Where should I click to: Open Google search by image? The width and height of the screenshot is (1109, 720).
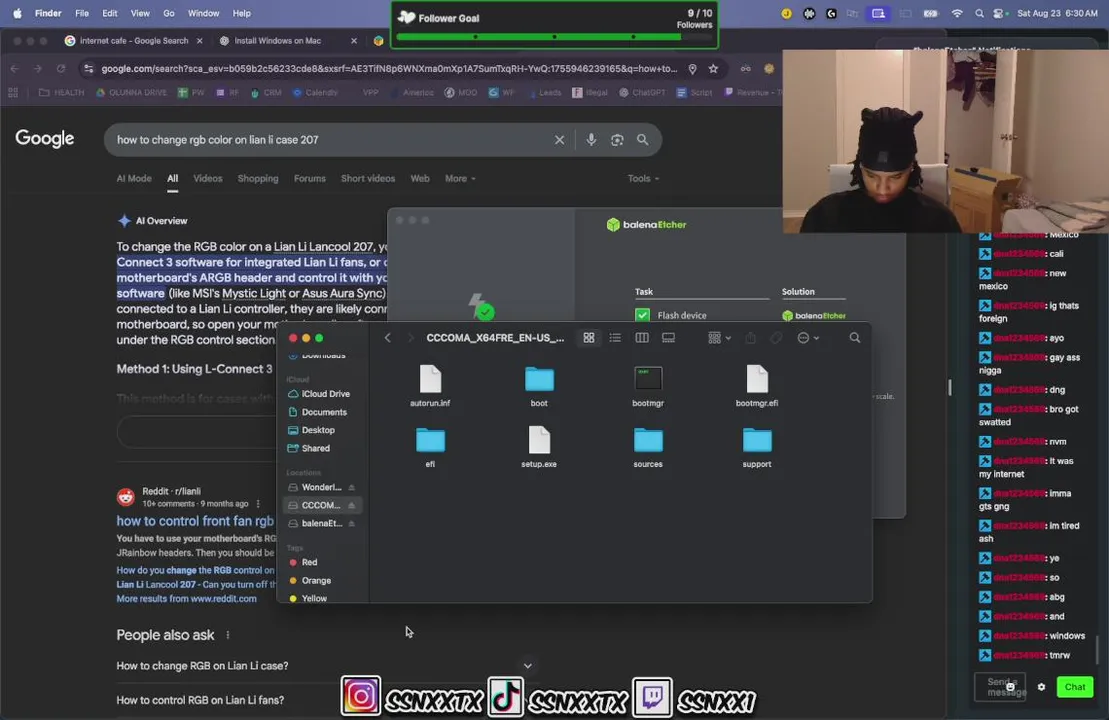617,140
